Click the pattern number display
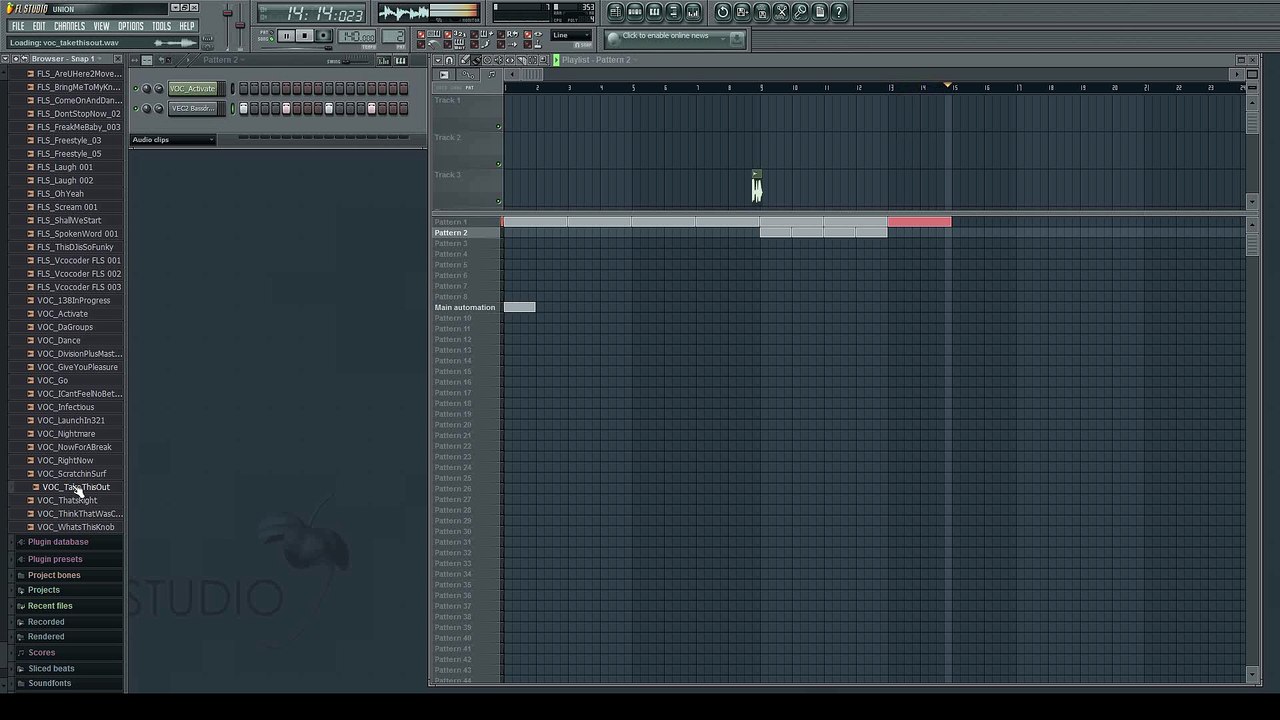This screenshot has height=720, width=1280. point(393,36)
